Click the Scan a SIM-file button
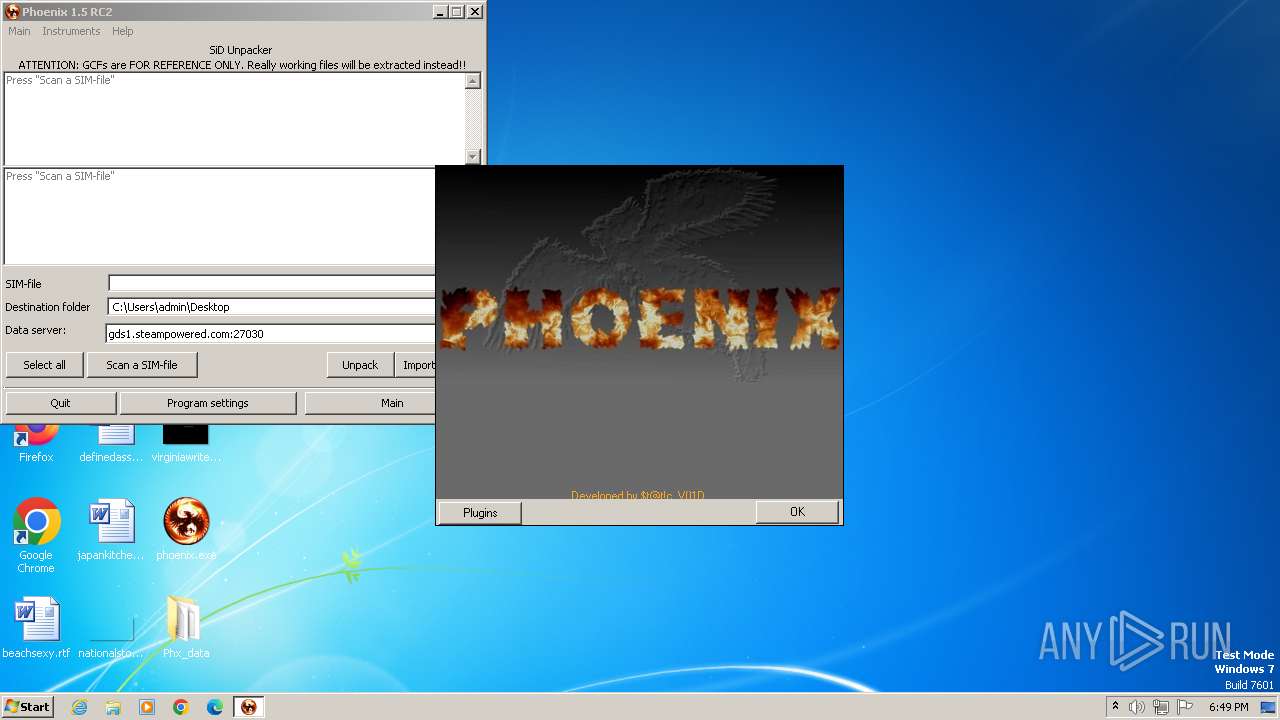 [x=142, y=365]
